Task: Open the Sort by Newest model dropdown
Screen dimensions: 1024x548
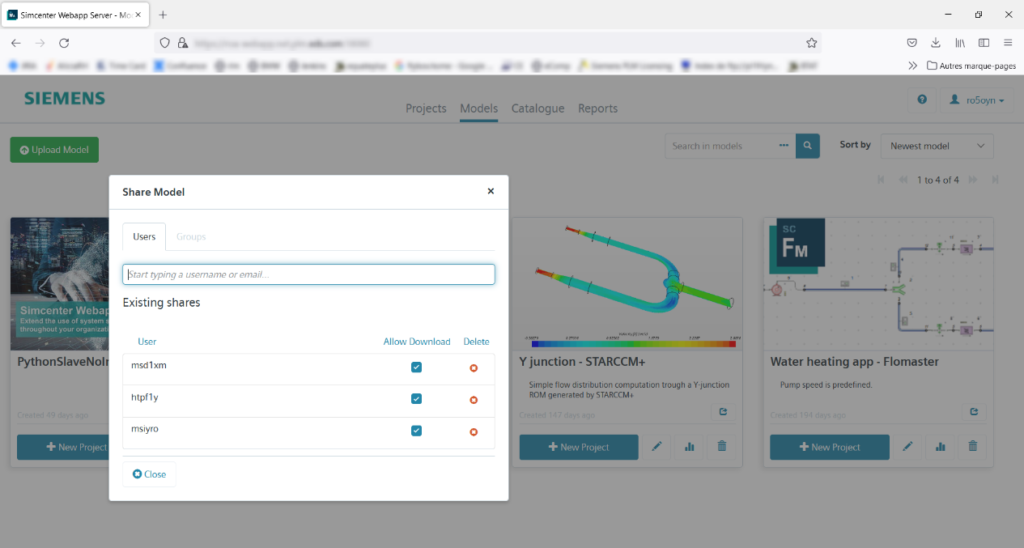Action: pos(937,146)
